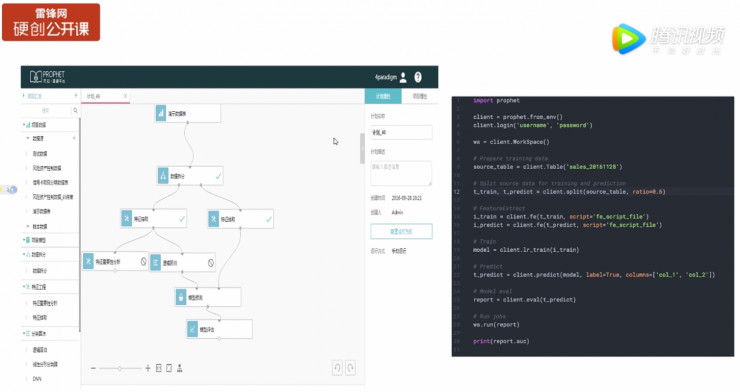The image size is (740, 392).
Task: Click the green checkmark on 数据拆分 node
Action: tap(218, 176)
